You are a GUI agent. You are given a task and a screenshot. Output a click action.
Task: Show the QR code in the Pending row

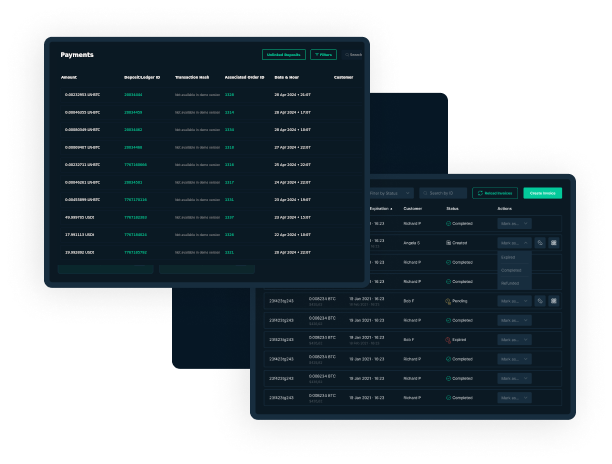[x=553, y=301]
